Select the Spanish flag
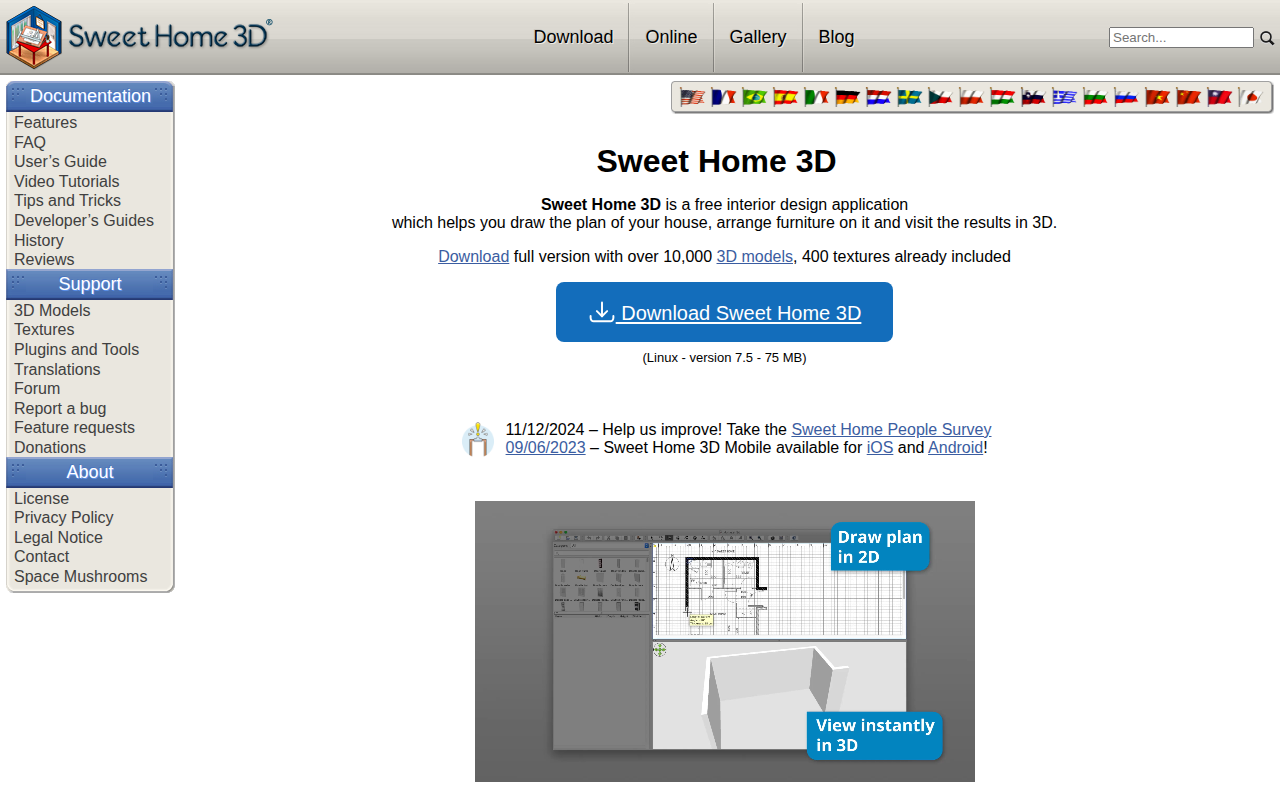 pos(785,97)
